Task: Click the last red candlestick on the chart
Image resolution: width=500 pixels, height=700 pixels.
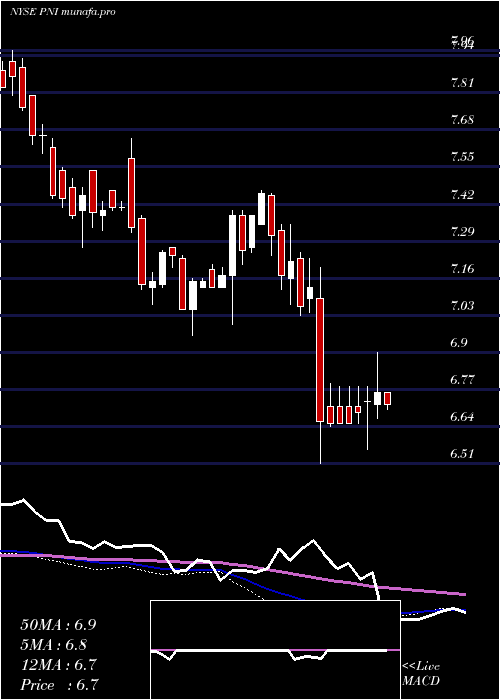Action: click(388, 398)
